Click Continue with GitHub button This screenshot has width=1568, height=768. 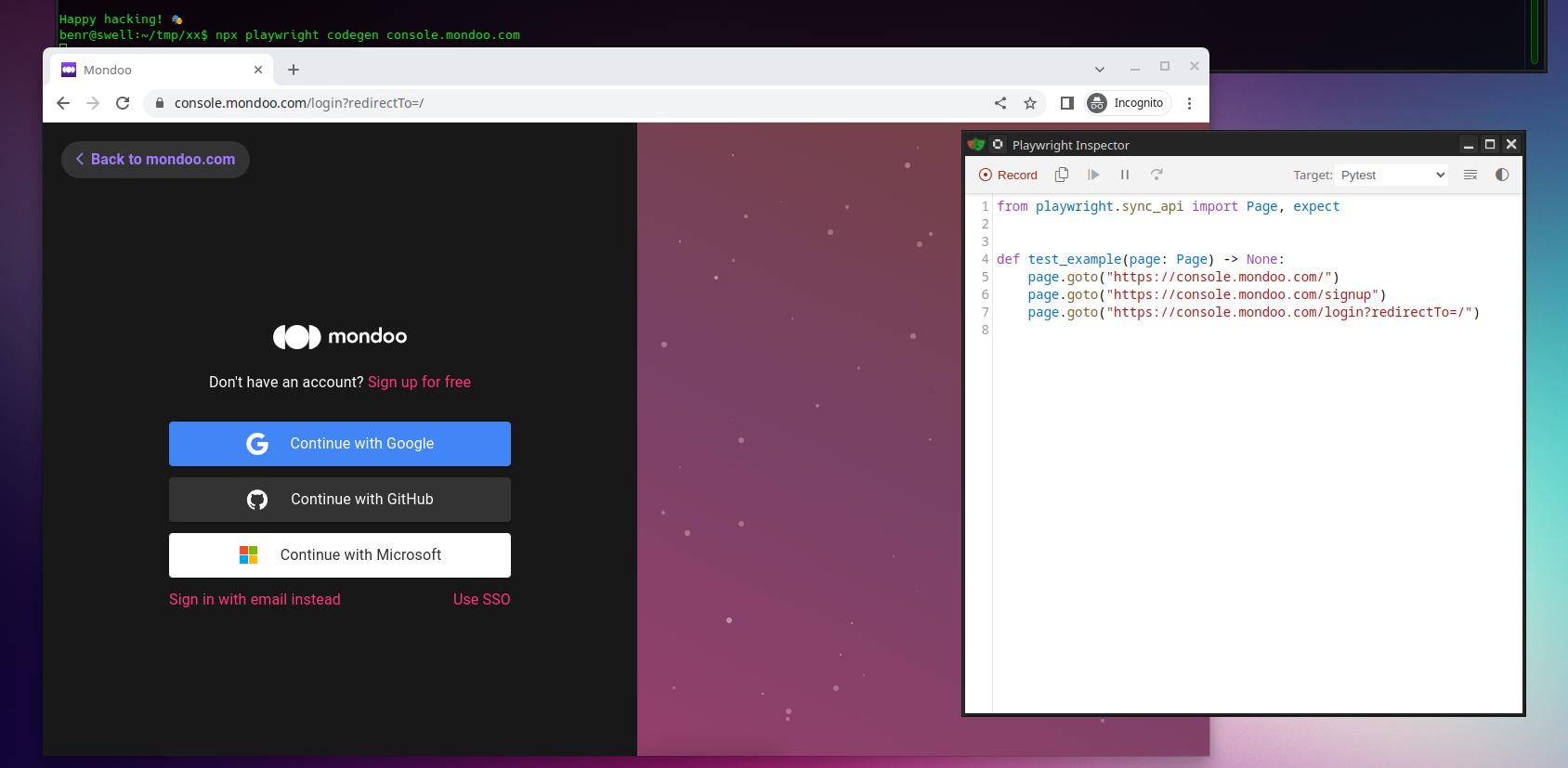(340, 500)
